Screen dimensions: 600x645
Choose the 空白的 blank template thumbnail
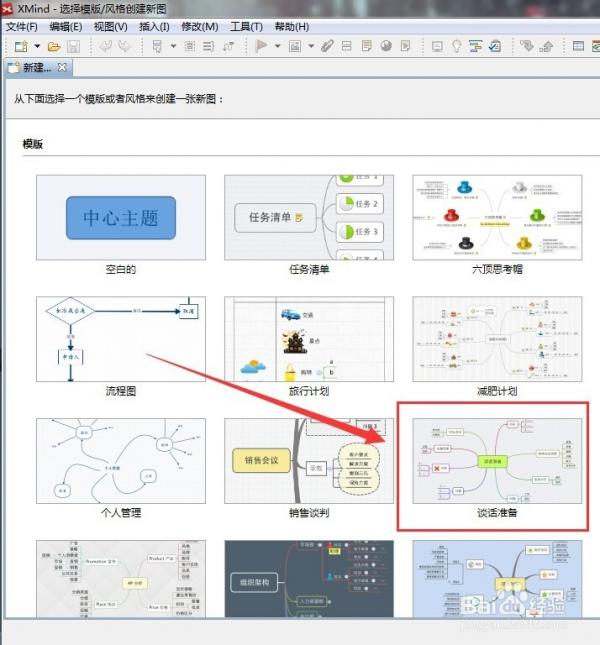point(121,218)
